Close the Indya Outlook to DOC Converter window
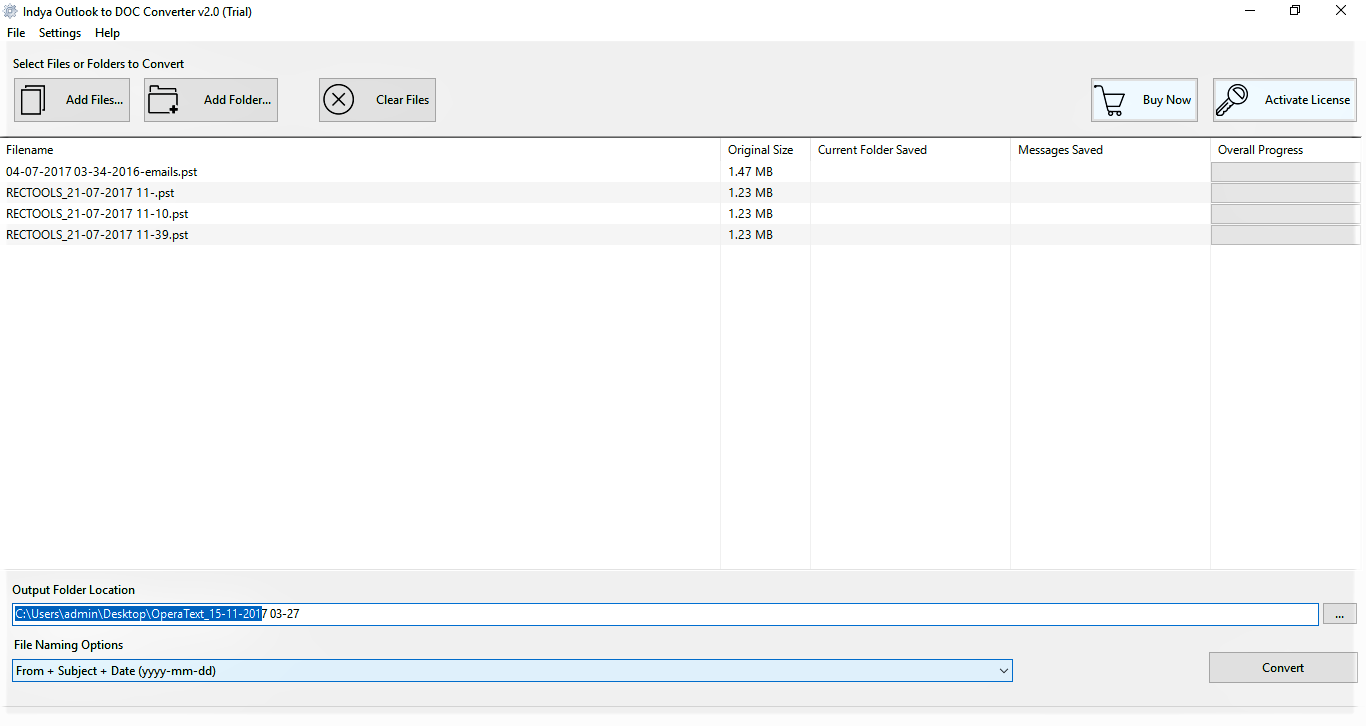1366x726 pixels. click(1341, 11)
